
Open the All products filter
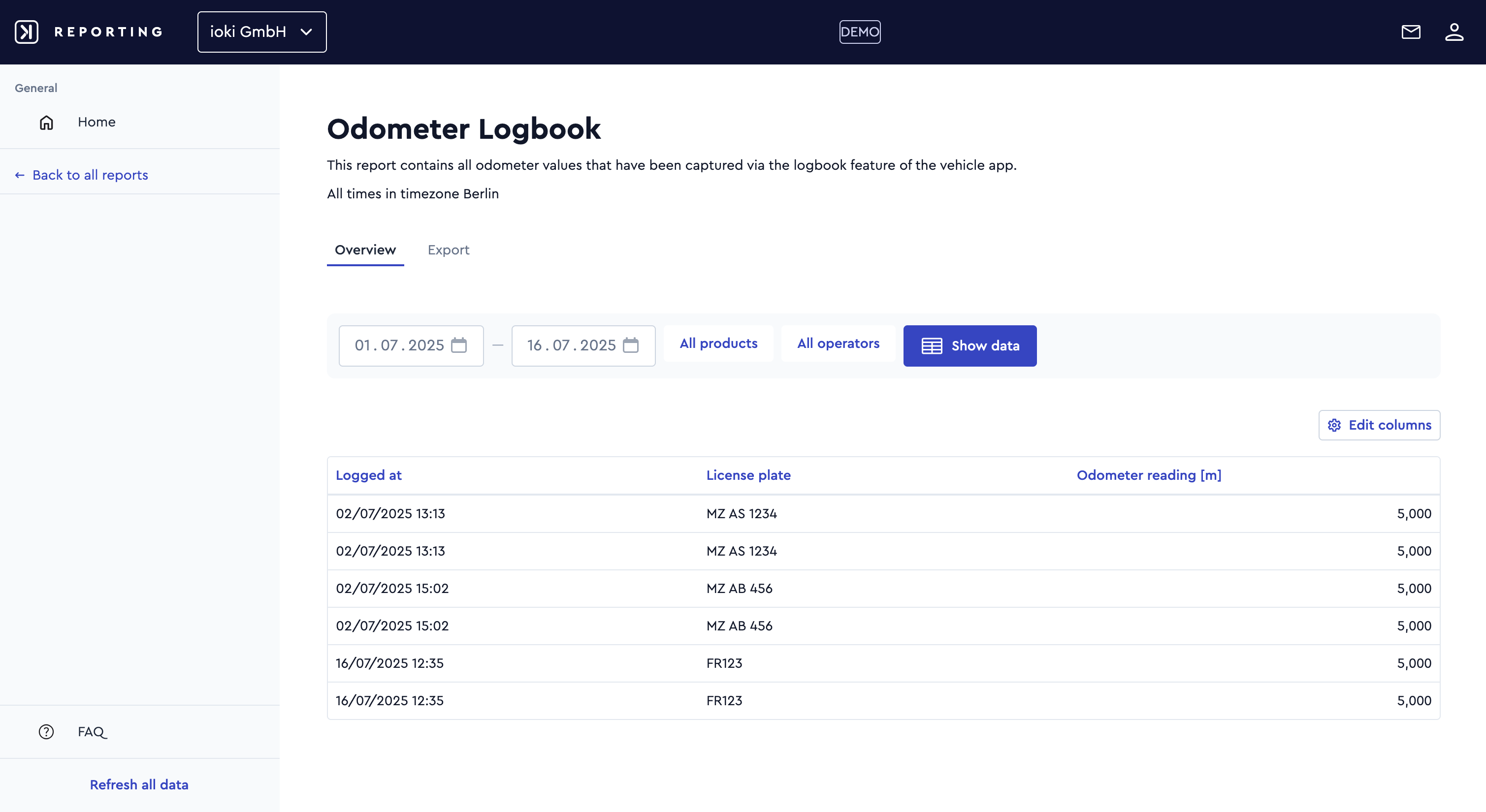pos(718,344)
